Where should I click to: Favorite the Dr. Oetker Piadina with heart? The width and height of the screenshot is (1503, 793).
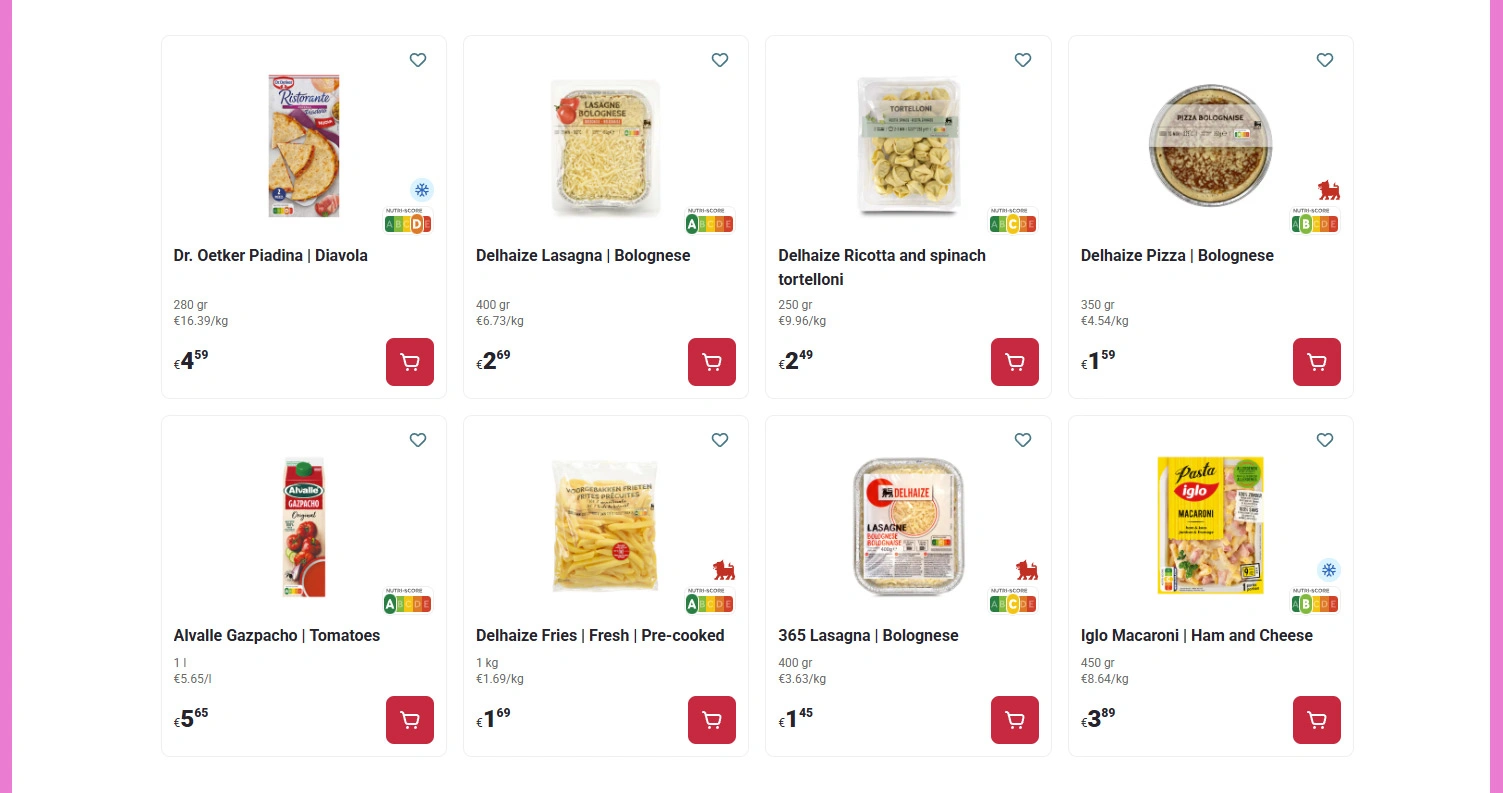(418, 60)
